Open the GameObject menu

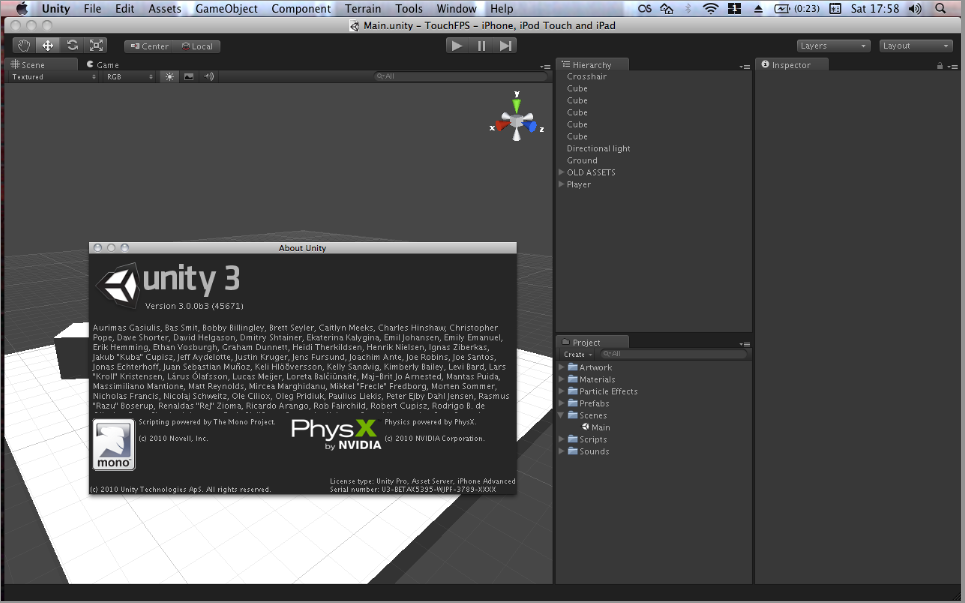(x=224, y=9)
